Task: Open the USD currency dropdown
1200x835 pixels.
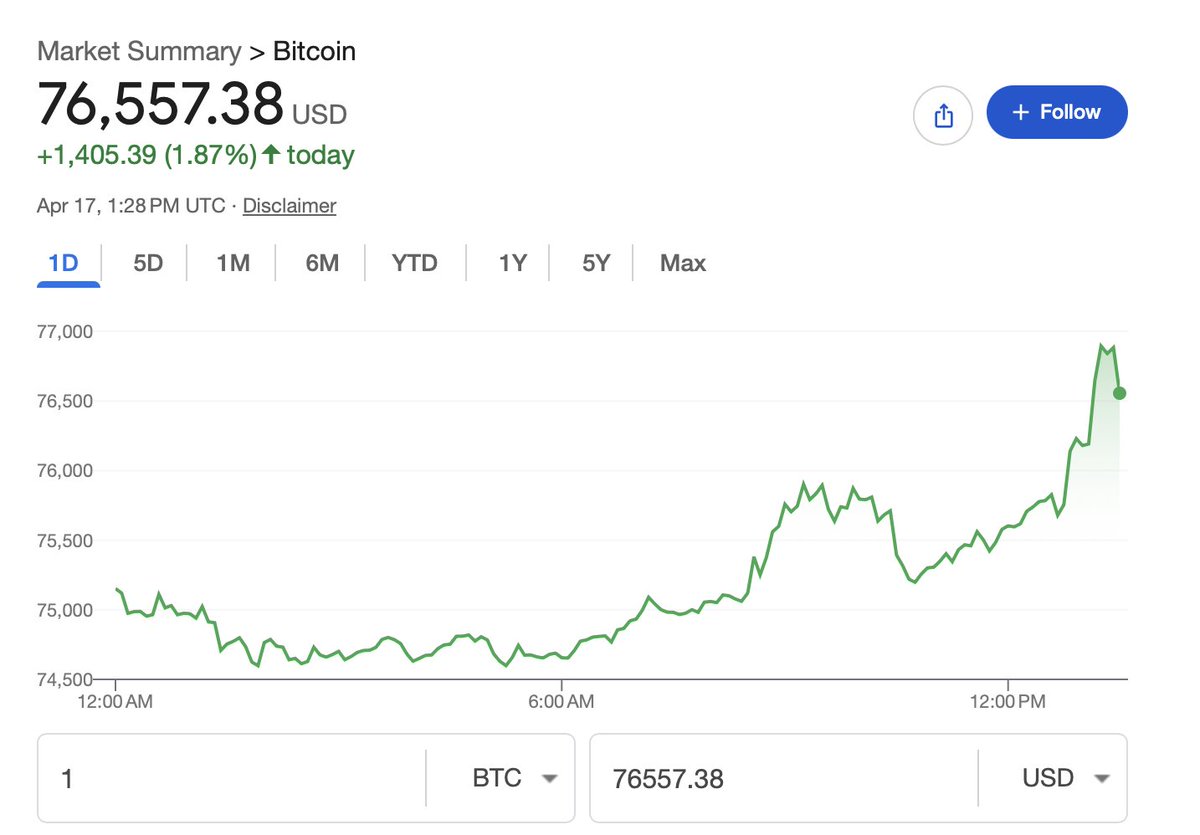Action: point(1066,778)
